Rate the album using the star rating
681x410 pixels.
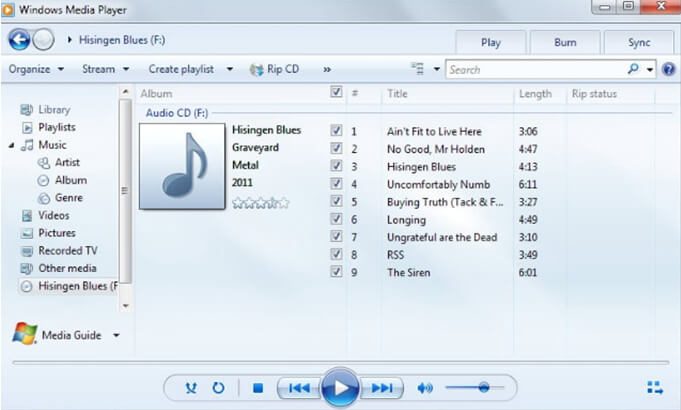click(x=261, y=203)
